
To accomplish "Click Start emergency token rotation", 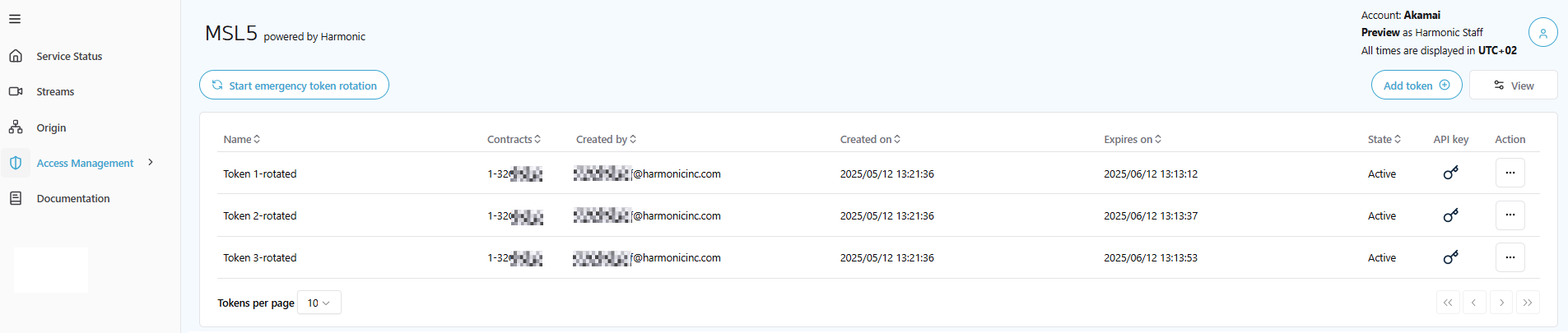I will click(294, 86).
